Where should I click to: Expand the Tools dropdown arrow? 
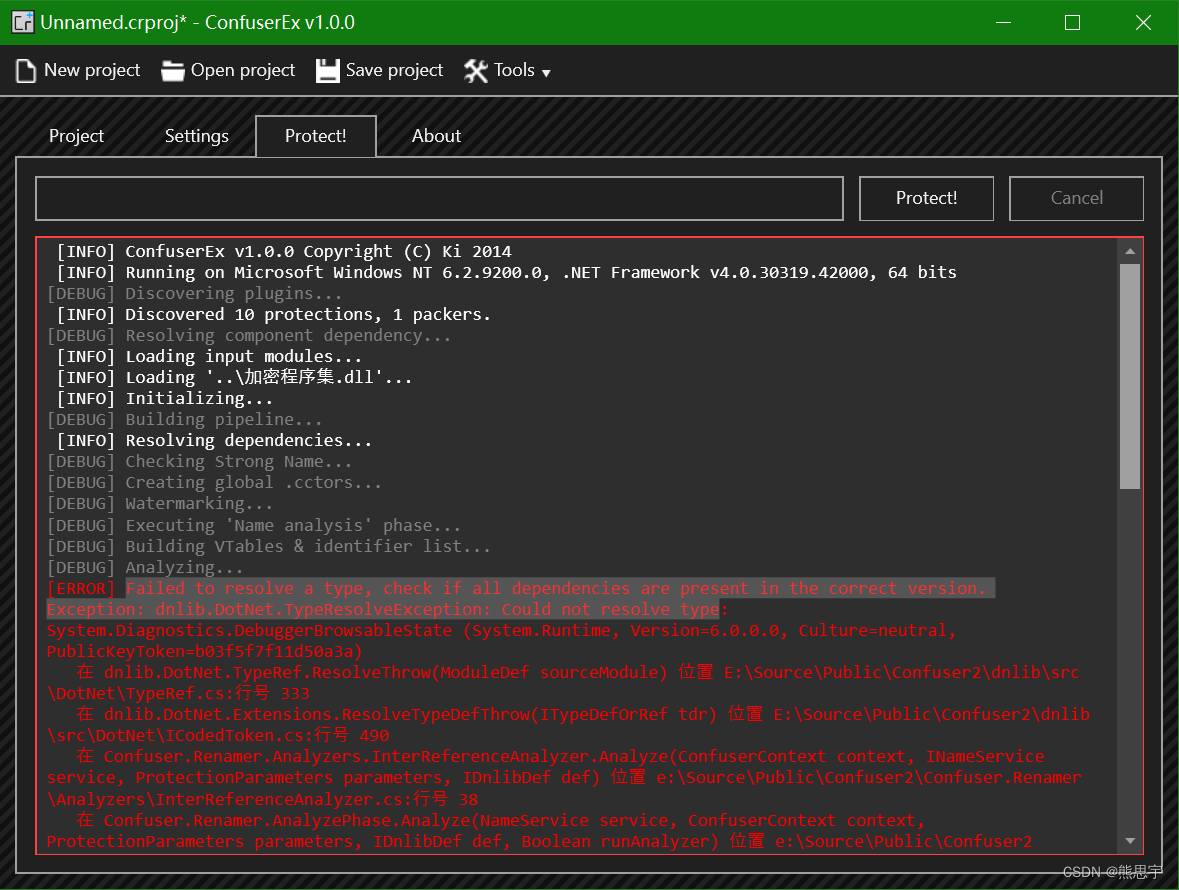pyautogui.click(x=547, y=74)
